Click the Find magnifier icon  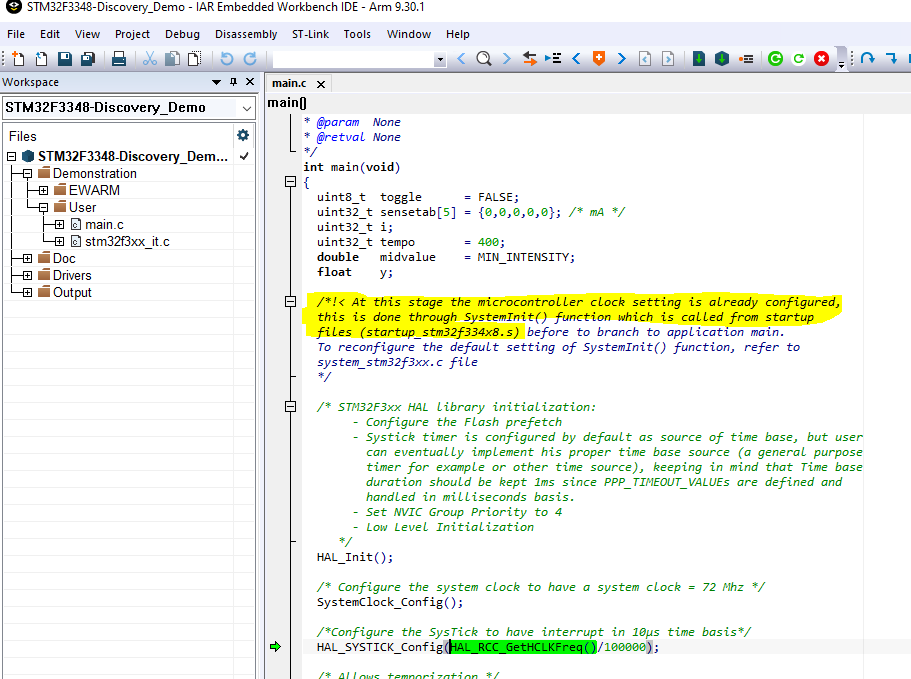(x=483, y=59)
